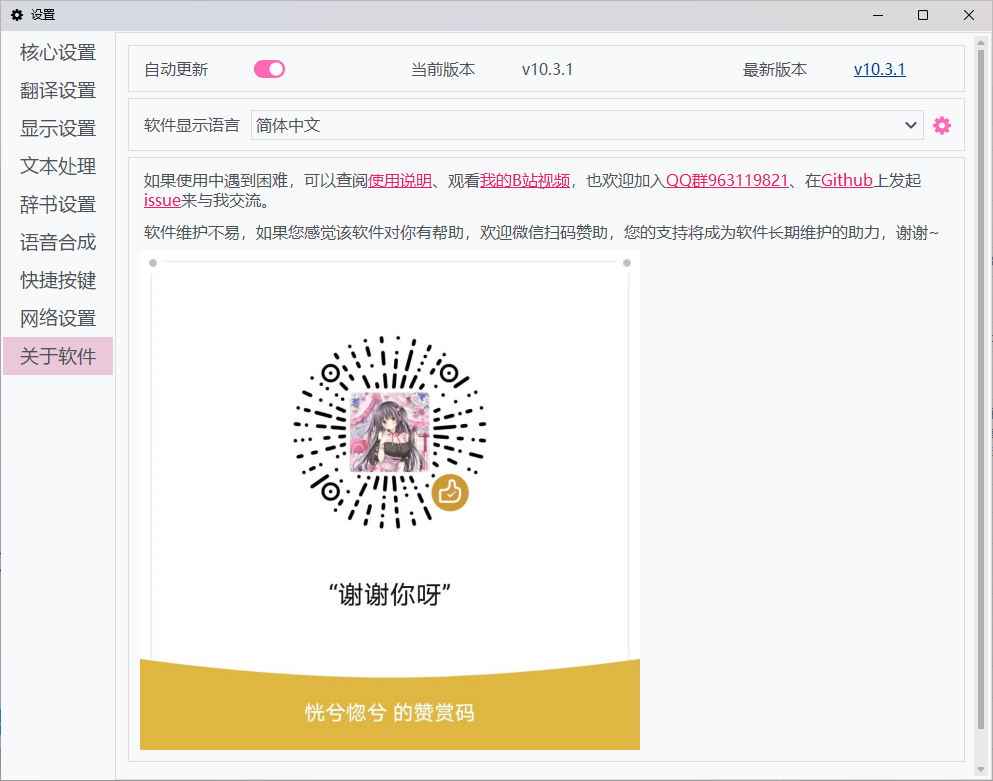Switch to 快捷按键 settings
The width and height of the screenshot is (993, 781).
tap(56, 280)
